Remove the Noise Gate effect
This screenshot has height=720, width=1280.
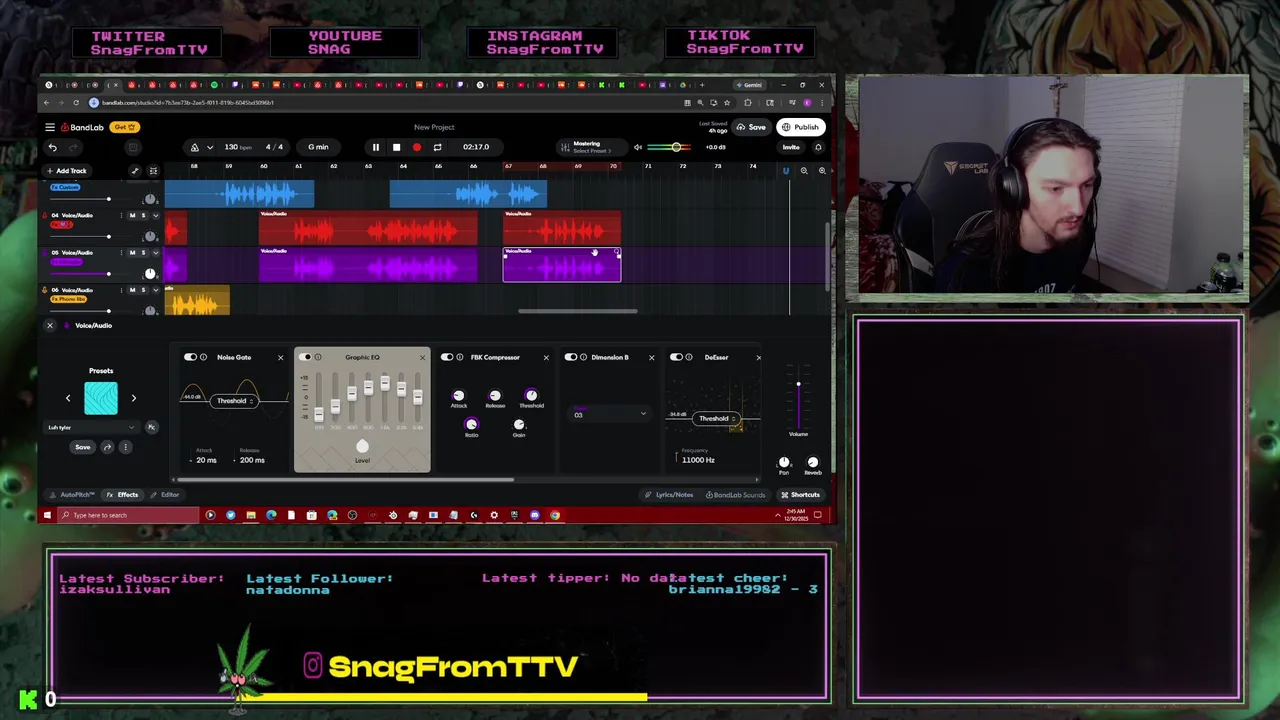(280, 357)
